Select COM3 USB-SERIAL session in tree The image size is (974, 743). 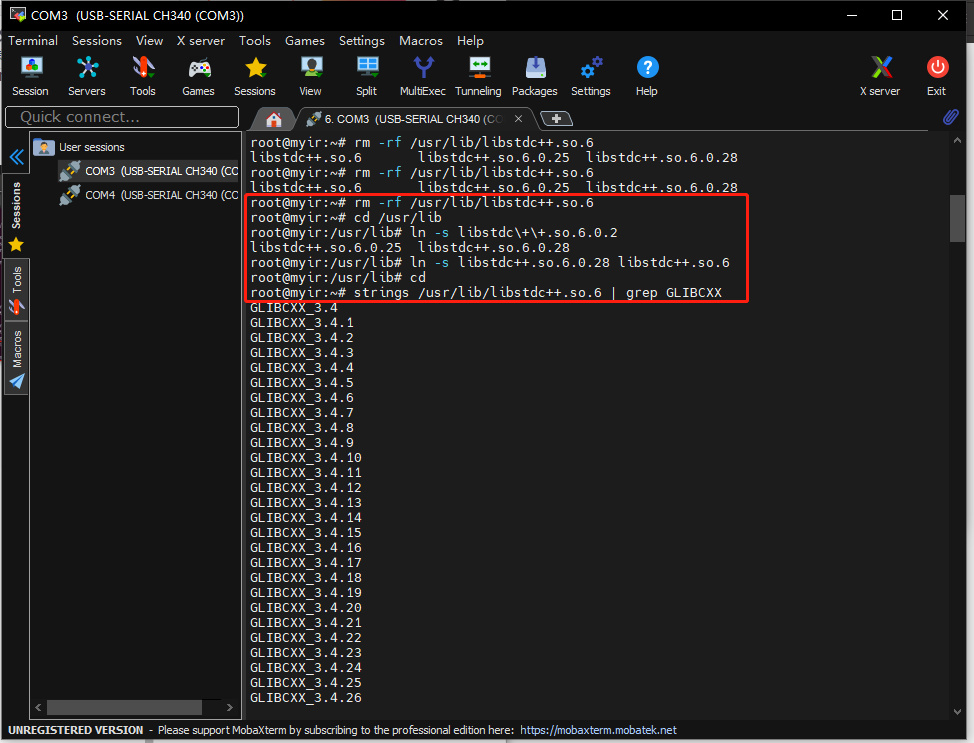pyautogui.click(x=149, y=171)
